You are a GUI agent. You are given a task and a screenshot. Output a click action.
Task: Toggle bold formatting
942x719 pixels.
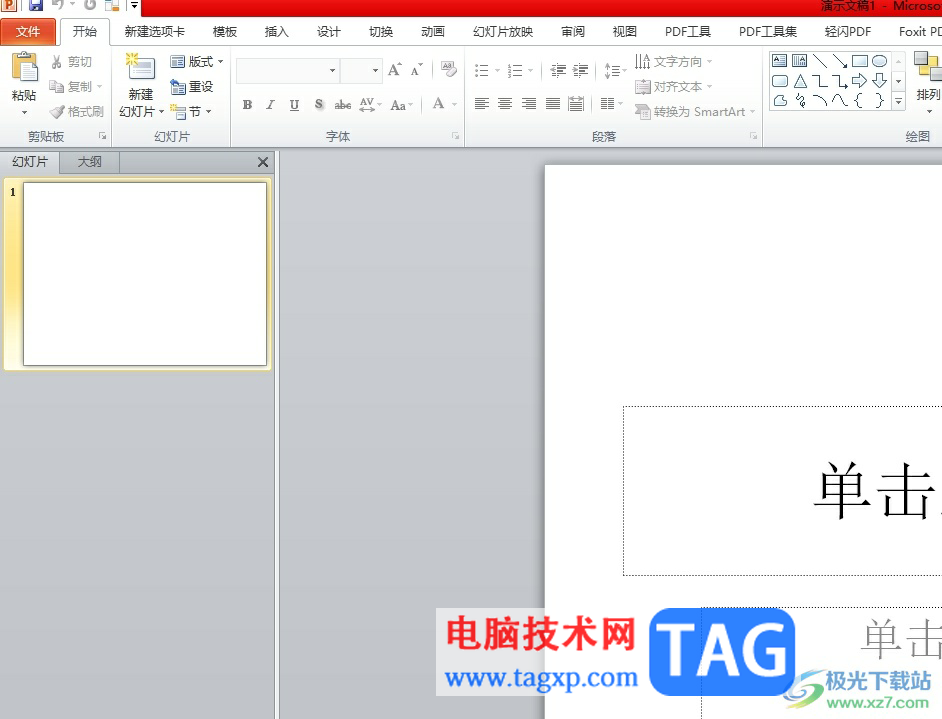(247, 105)
